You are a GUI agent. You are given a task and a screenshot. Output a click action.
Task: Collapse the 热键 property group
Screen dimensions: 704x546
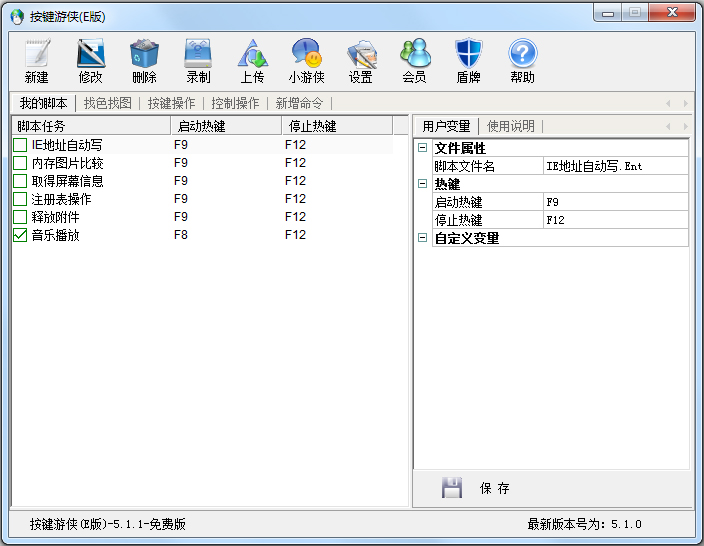tap(422, 184)
